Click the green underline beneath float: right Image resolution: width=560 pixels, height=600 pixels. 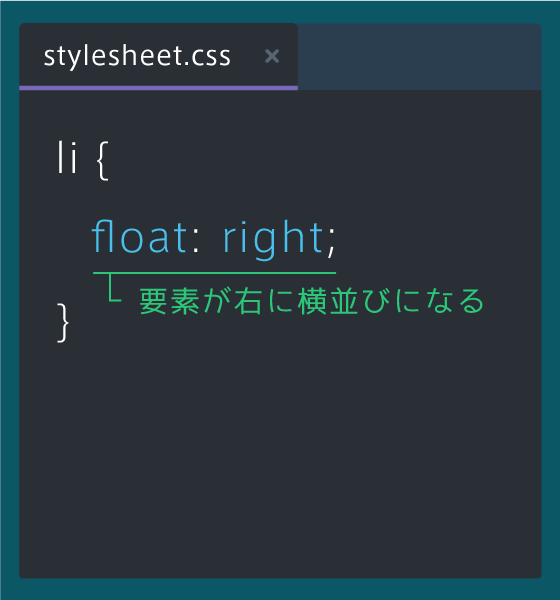(214, 273)
